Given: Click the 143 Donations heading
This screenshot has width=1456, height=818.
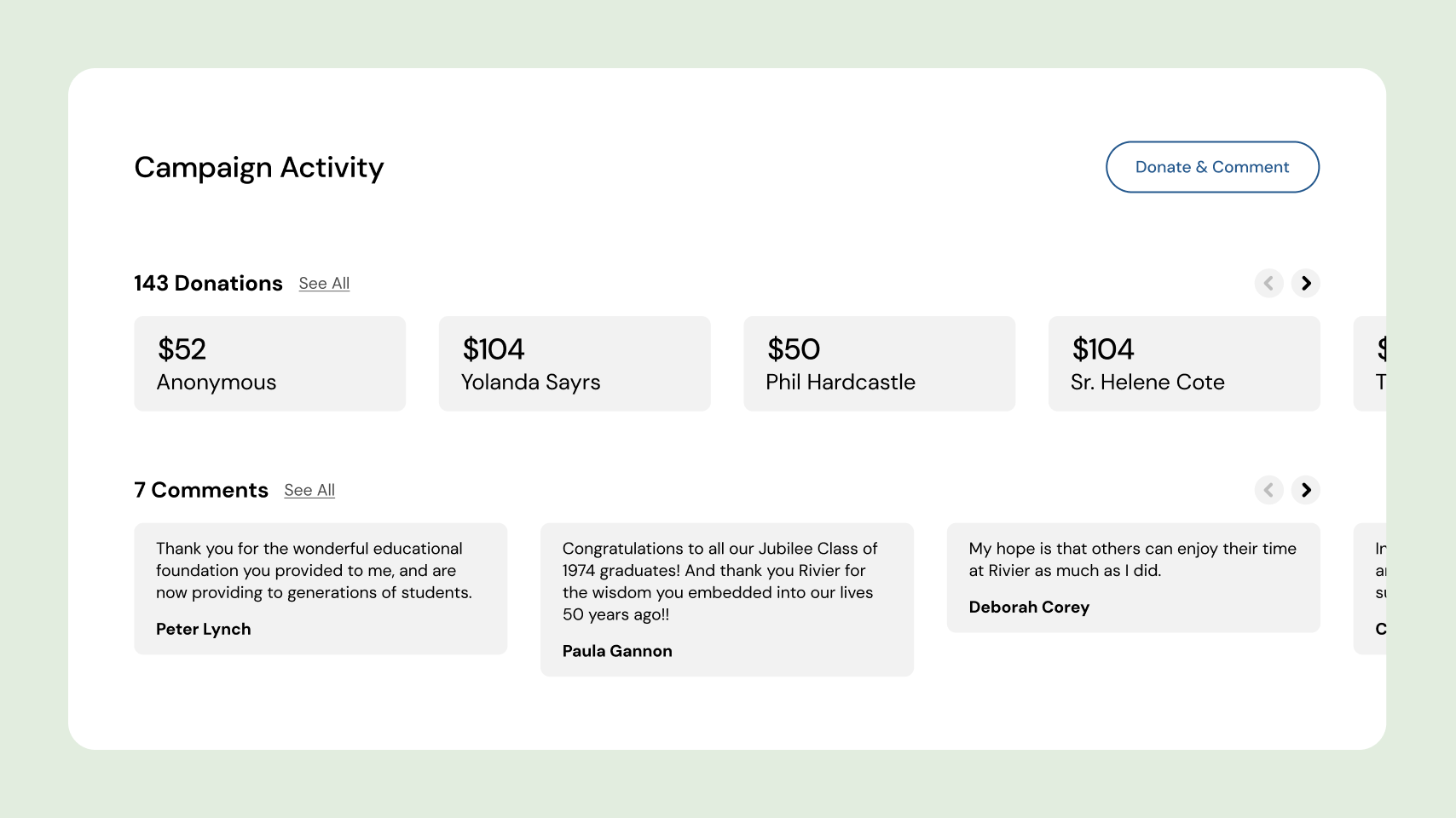Looking at the screenshot, I should [208, 284].
